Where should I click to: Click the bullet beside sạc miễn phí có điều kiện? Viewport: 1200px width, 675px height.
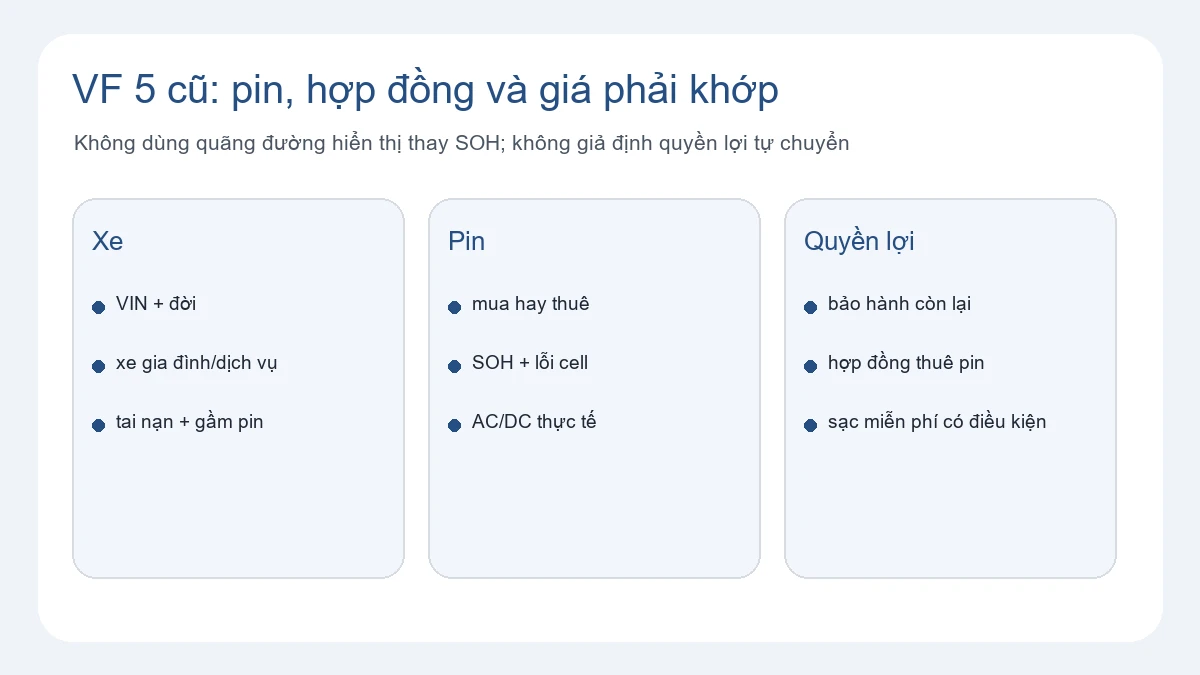810,425
